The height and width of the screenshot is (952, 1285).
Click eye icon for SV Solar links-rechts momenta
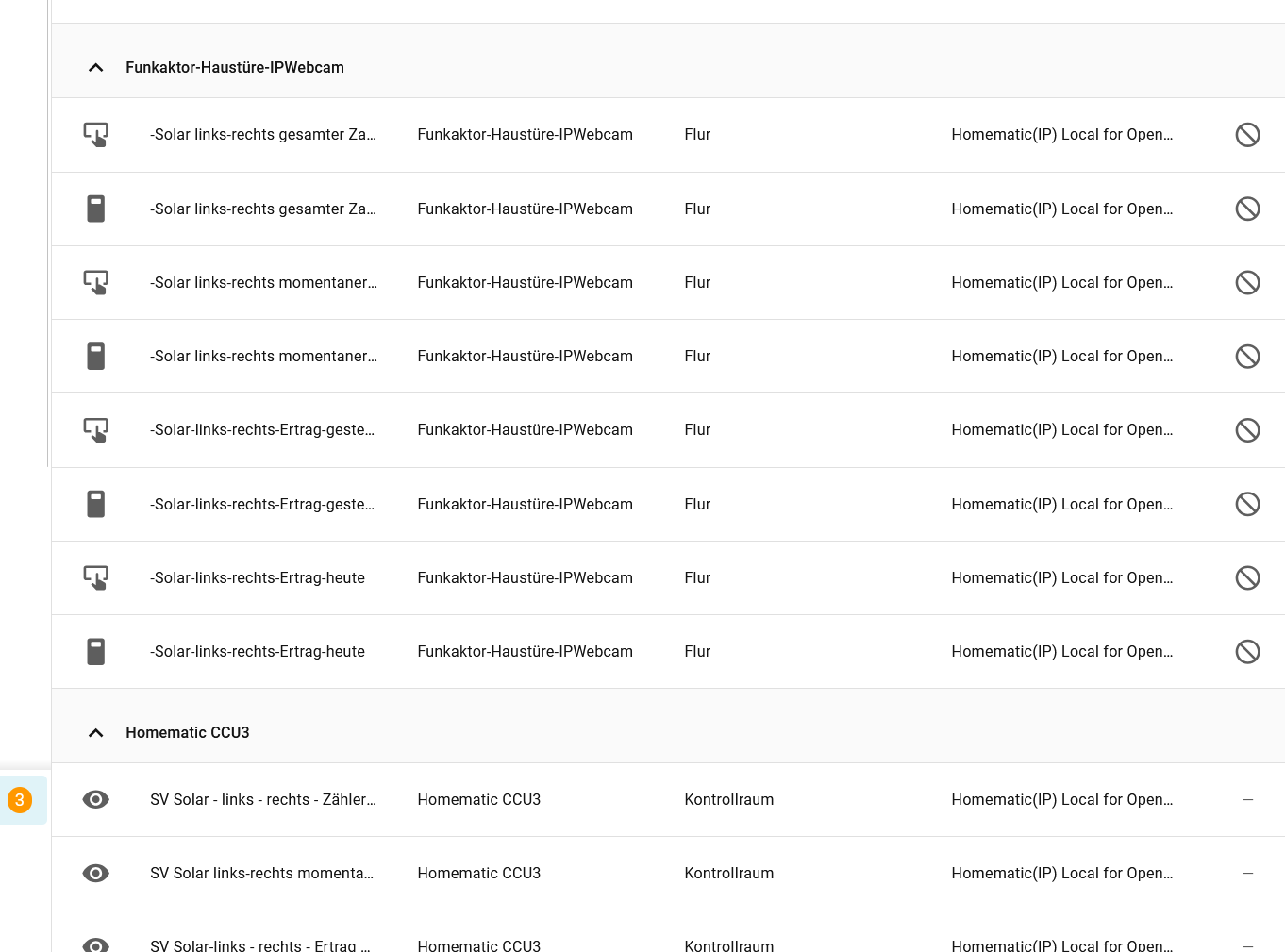coord(95,873)
